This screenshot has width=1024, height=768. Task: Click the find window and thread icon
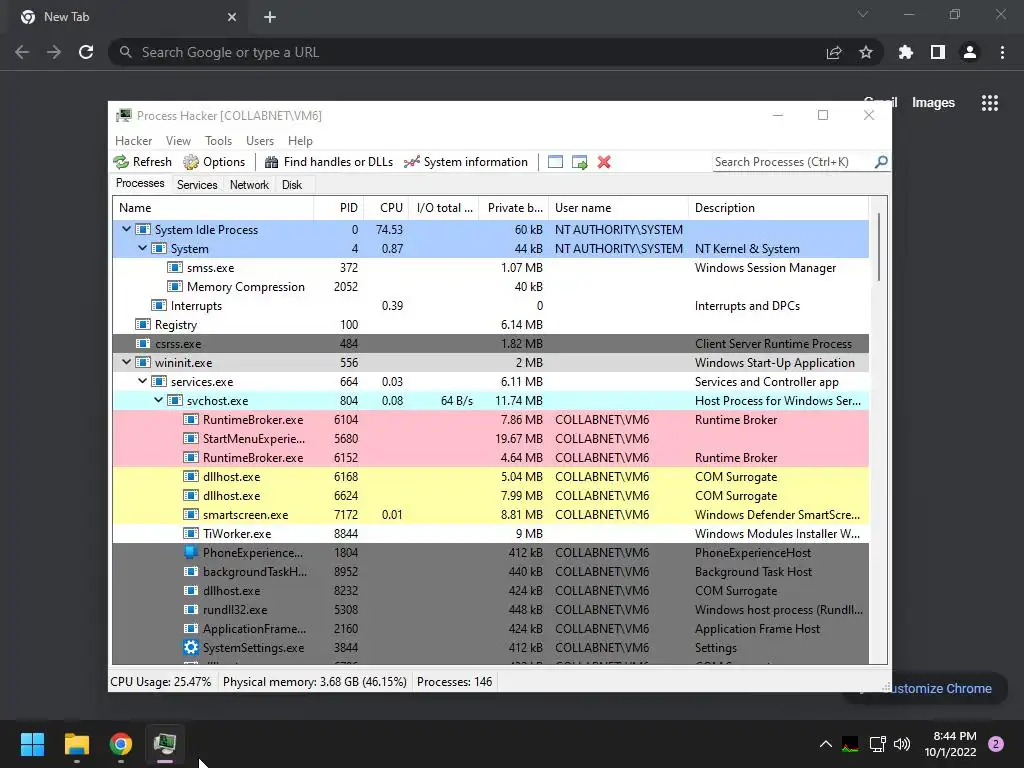point(579,162)
